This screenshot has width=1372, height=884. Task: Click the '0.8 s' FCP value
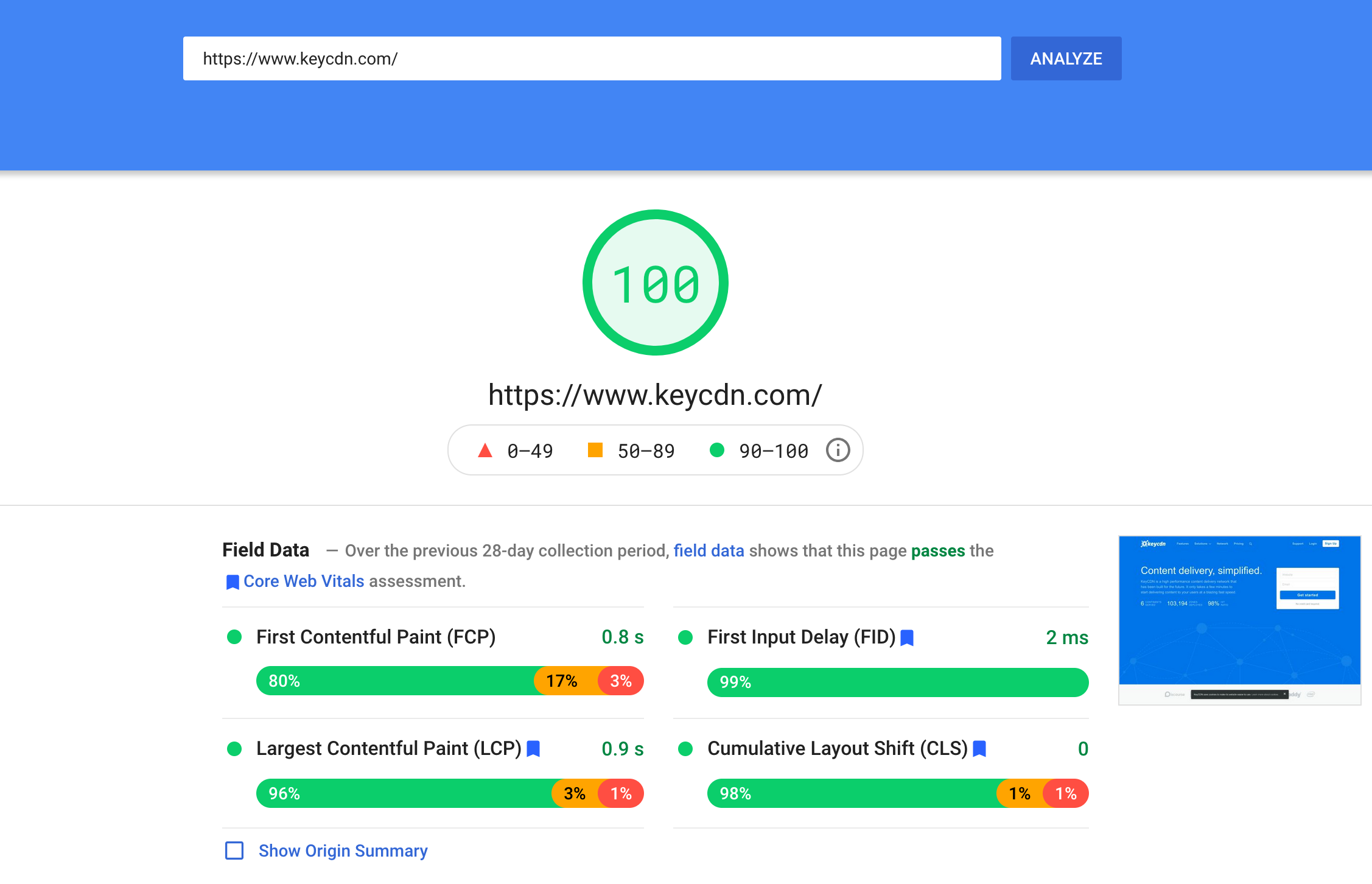pyautogui.click(x=623, y=637)
